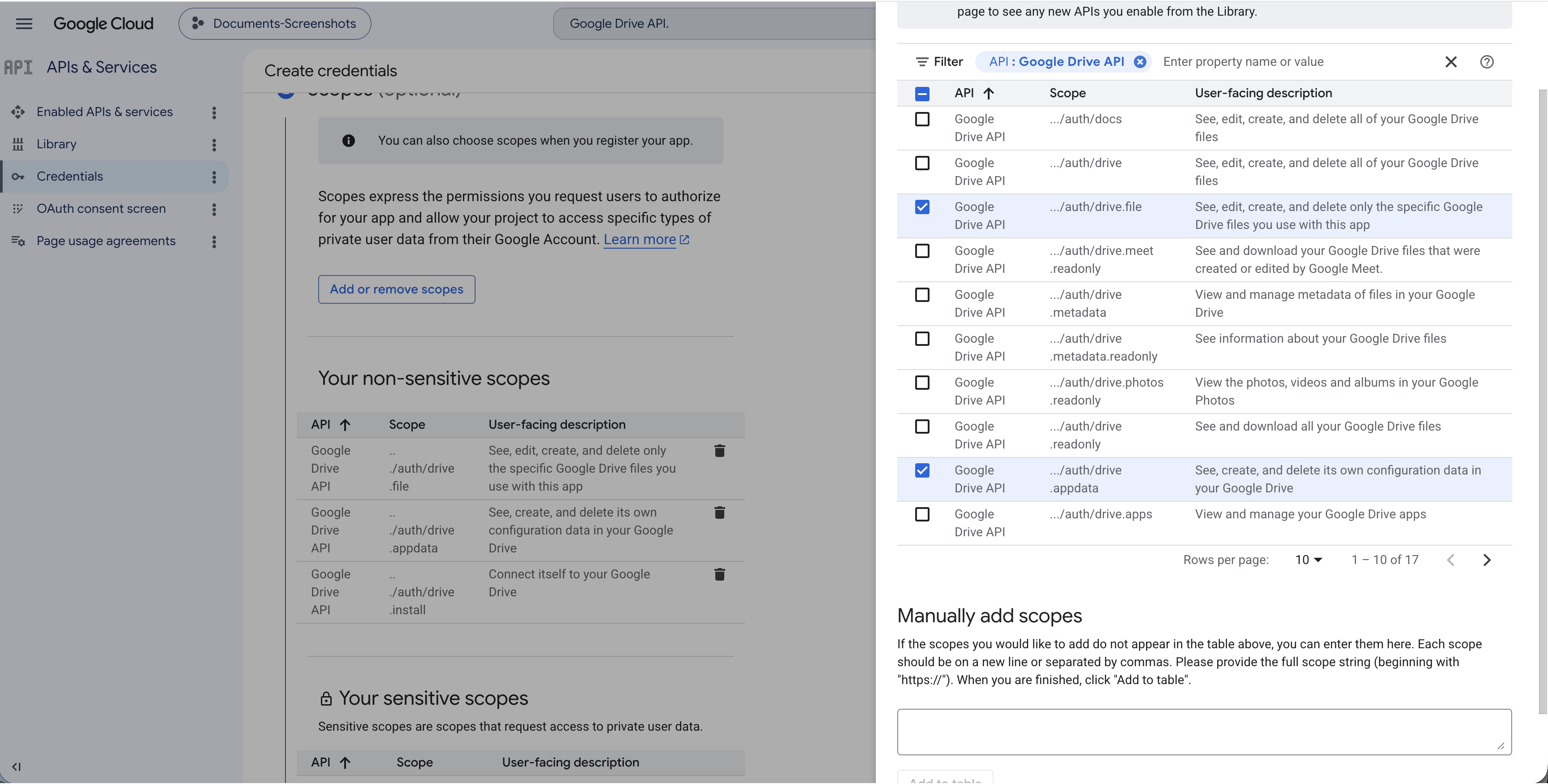Screen dimensions: 1548x784
Task: Check the drive.photos.readonly scope checkbox
Action: (x=922, y=382)
